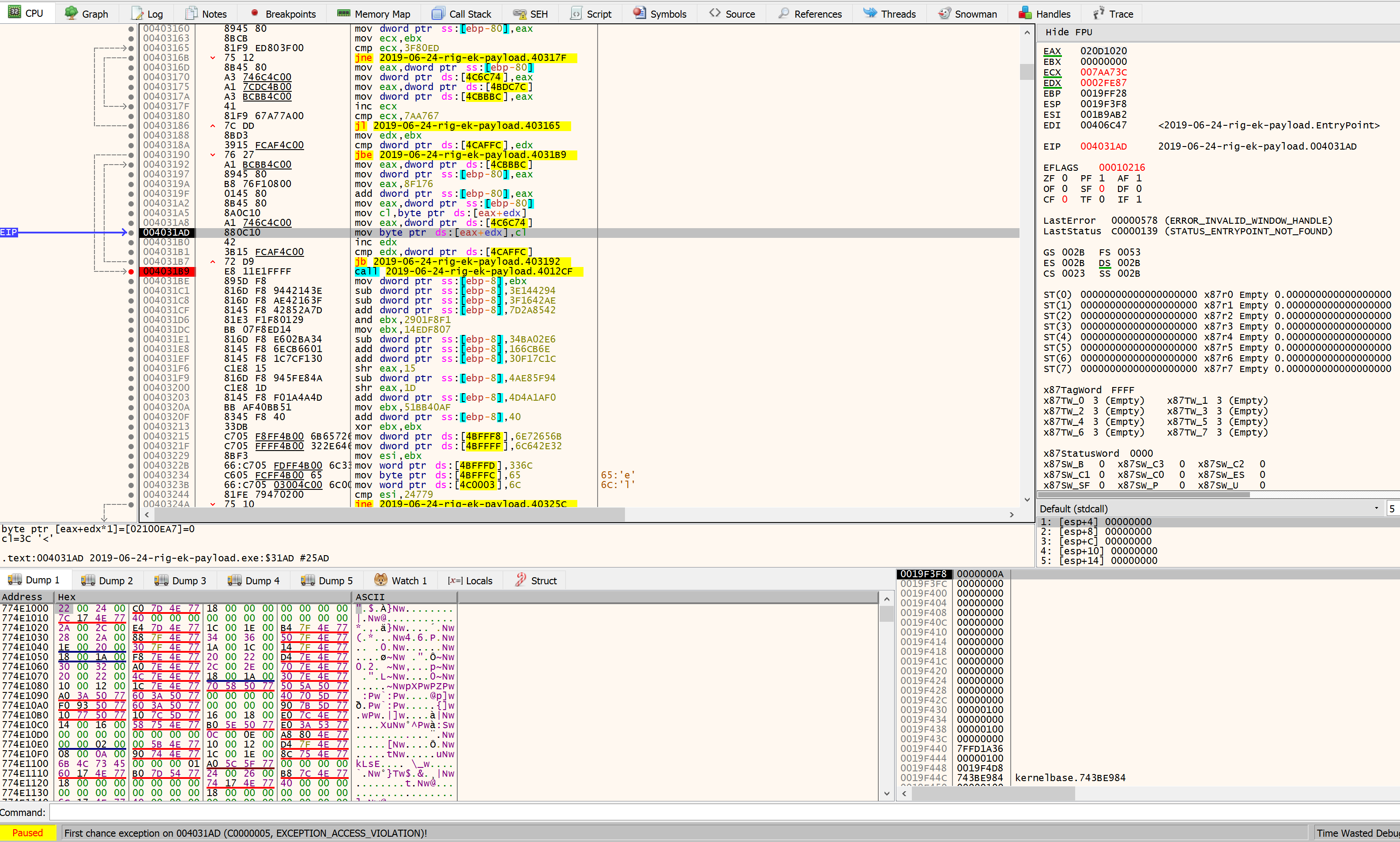Click the Dump 3 tab icon
The height and width of the screenshot is (842, 1400).
tap(161, 580)
